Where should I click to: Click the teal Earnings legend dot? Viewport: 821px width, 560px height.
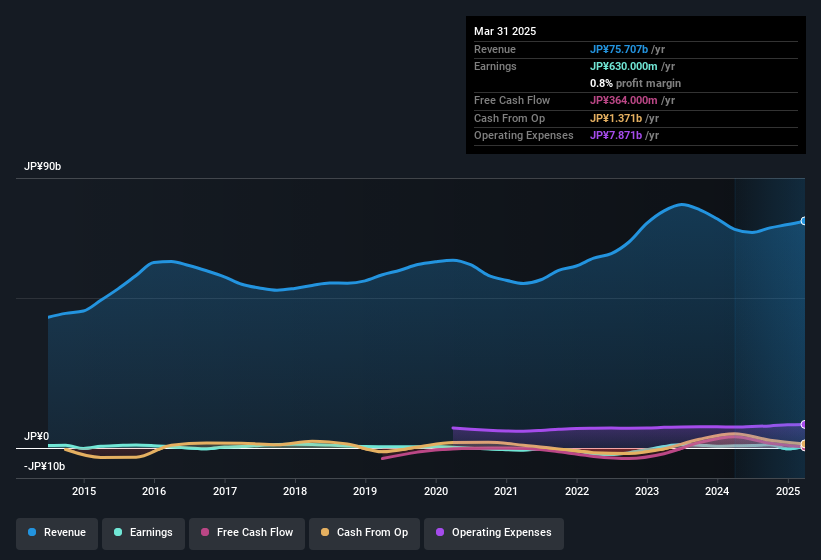tap(118, 532)
